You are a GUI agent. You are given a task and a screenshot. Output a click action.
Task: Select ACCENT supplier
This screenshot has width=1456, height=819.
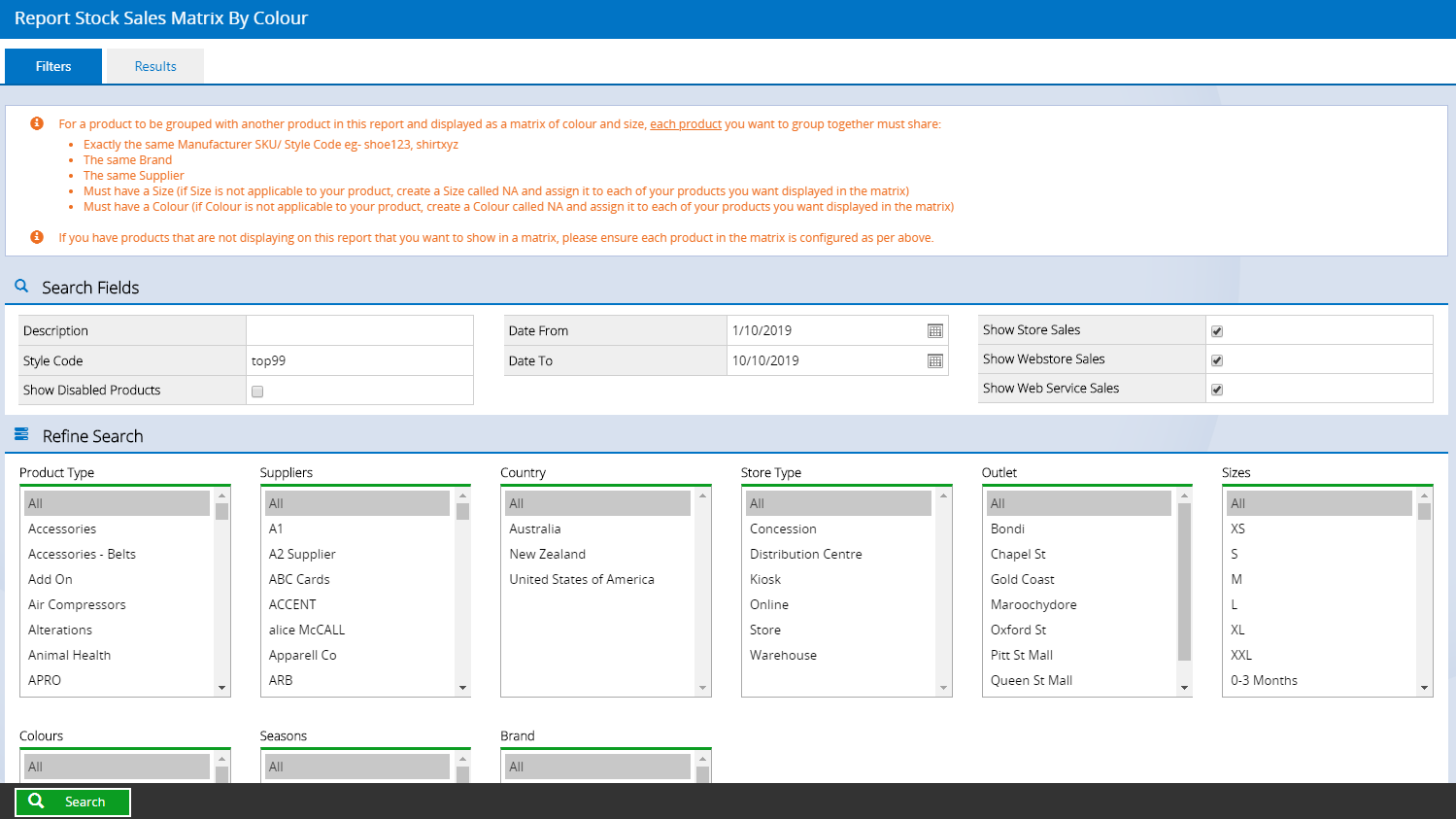coord(356,604)
